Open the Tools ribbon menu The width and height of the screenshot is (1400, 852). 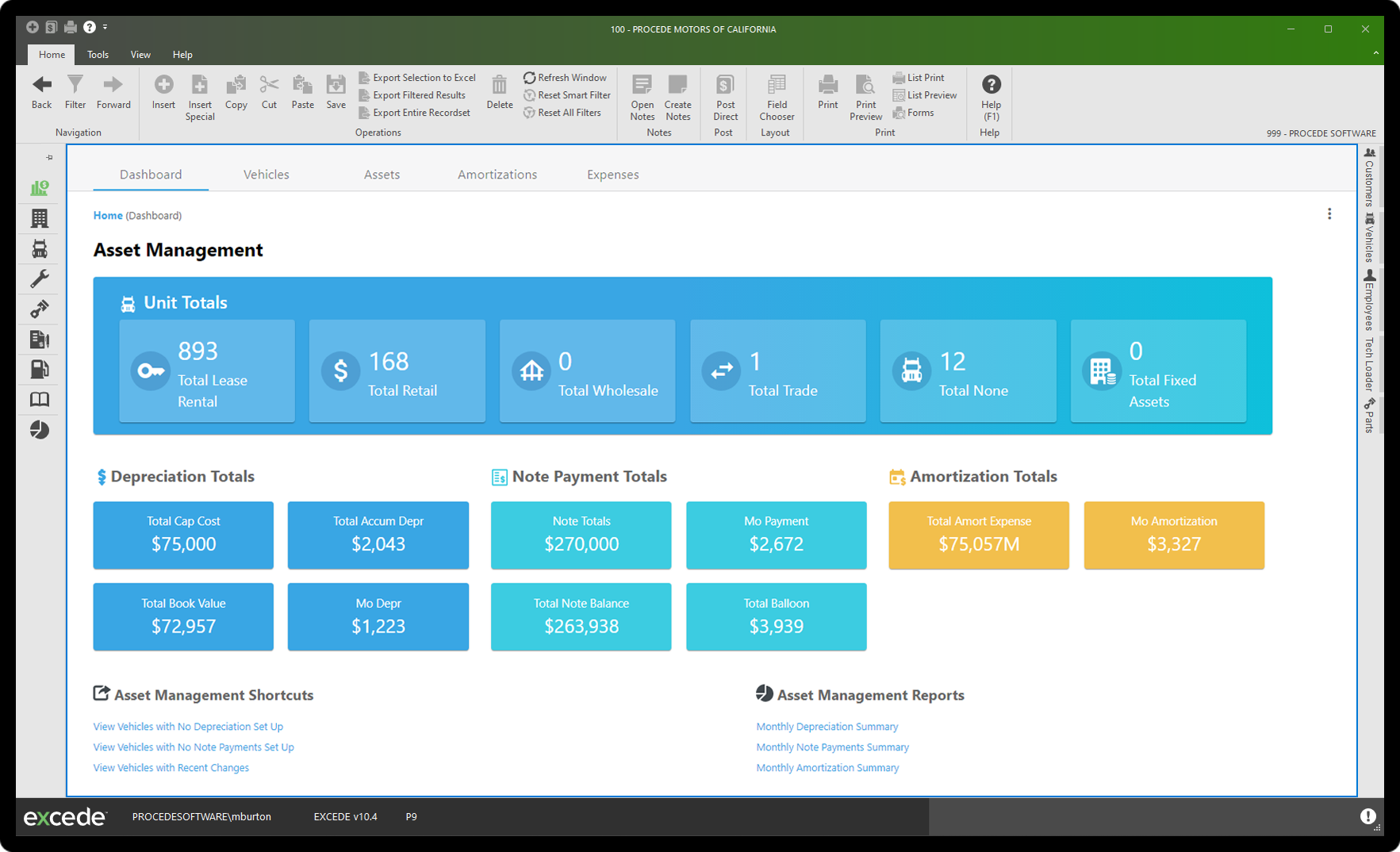(98, 55)
